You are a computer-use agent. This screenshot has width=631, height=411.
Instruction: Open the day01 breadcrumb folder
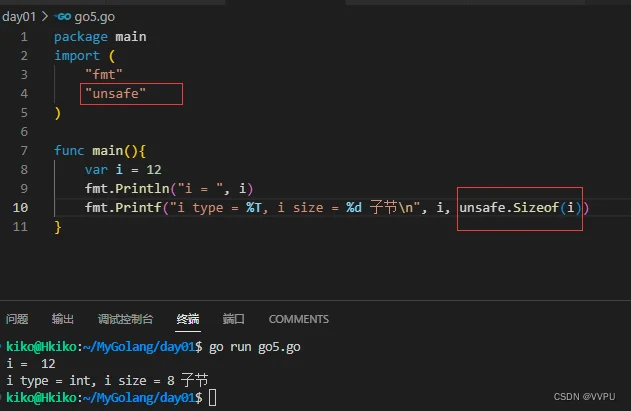click(19, 17)
